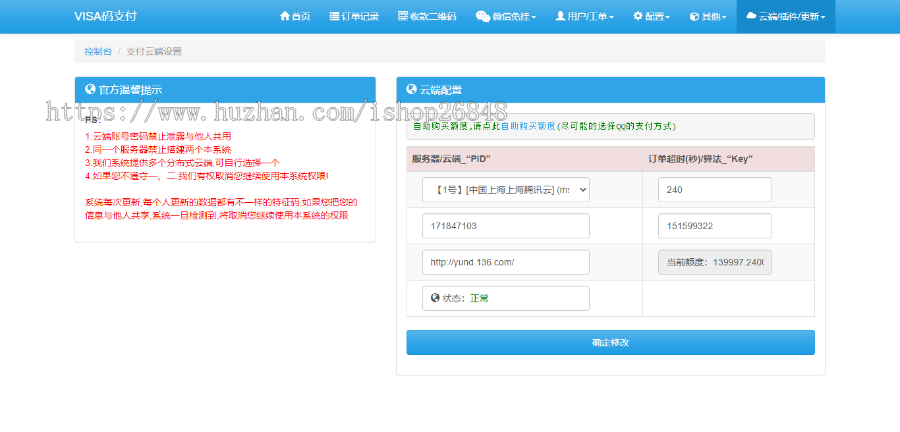Click the PID field showing 171847103

pos(506,226)
